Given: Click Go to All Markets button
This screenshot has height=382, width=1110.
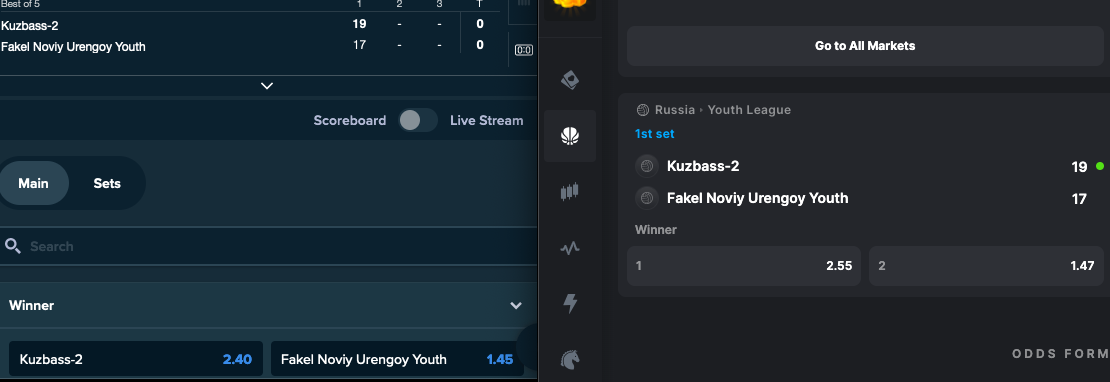Looking at the screenshot, I should pos(865,46).
